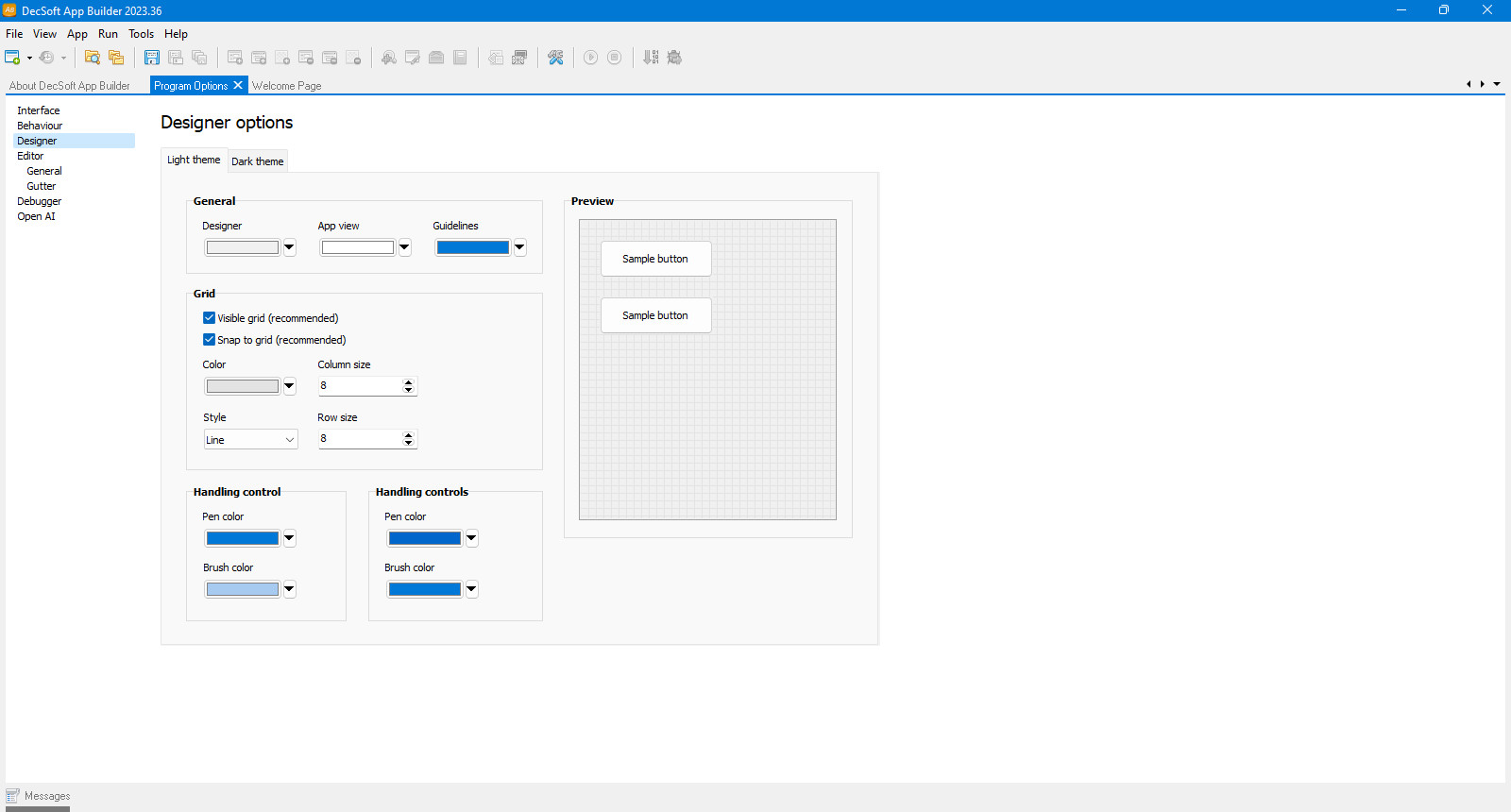Toggle Snap to grid (recommended) checkbox

tap(209, 340)
